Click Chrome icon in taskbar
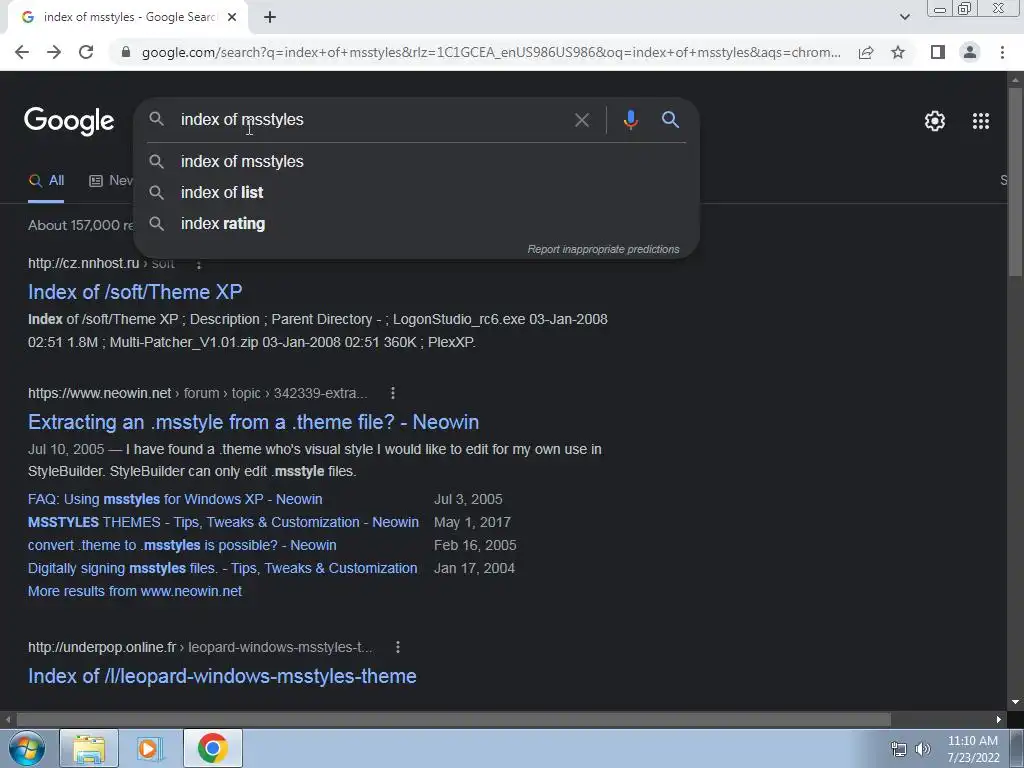The height and width of the screenshot is (768, 1024). pos(212,748)
